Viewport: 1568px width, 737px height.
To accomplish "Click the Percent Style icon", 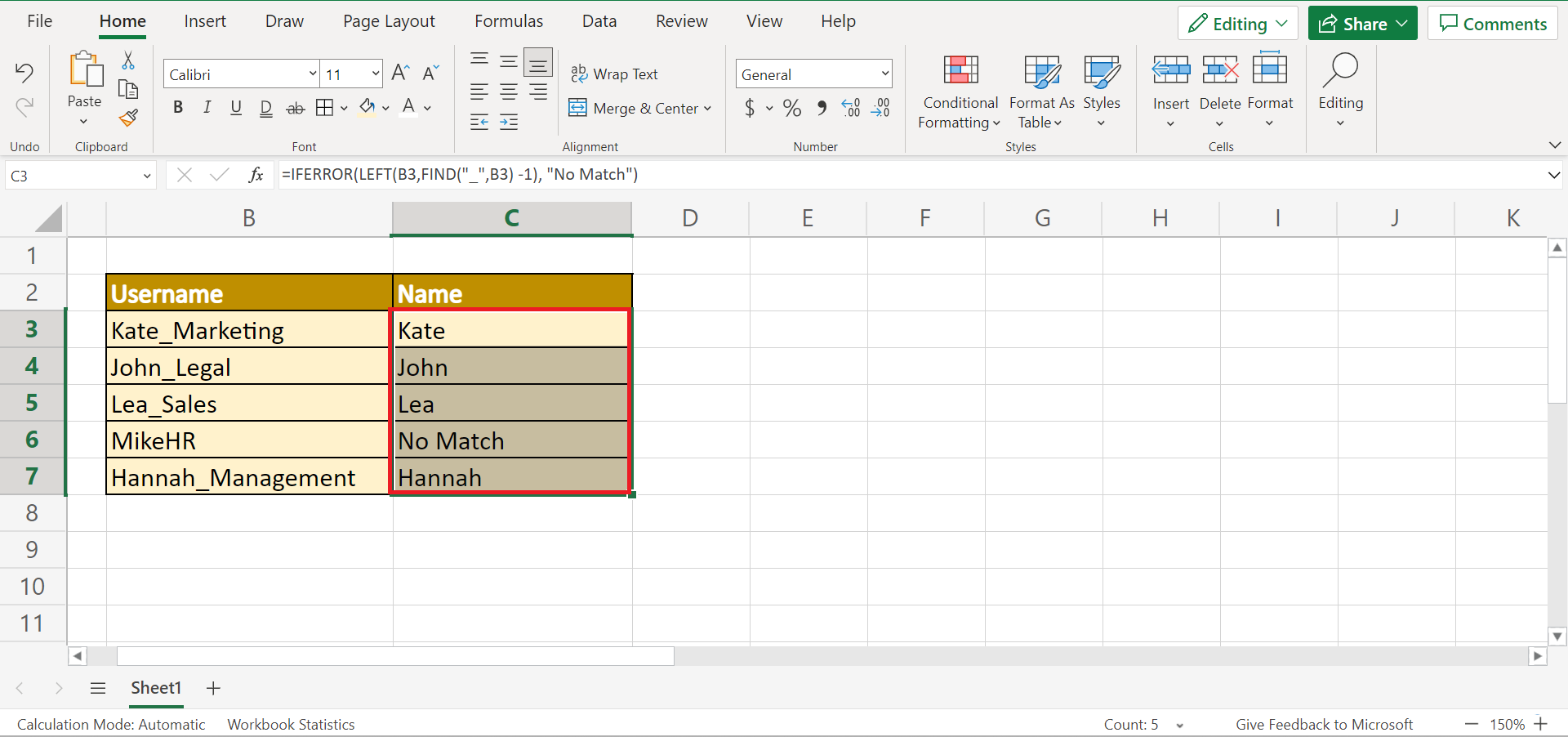I will click(791, 108).
